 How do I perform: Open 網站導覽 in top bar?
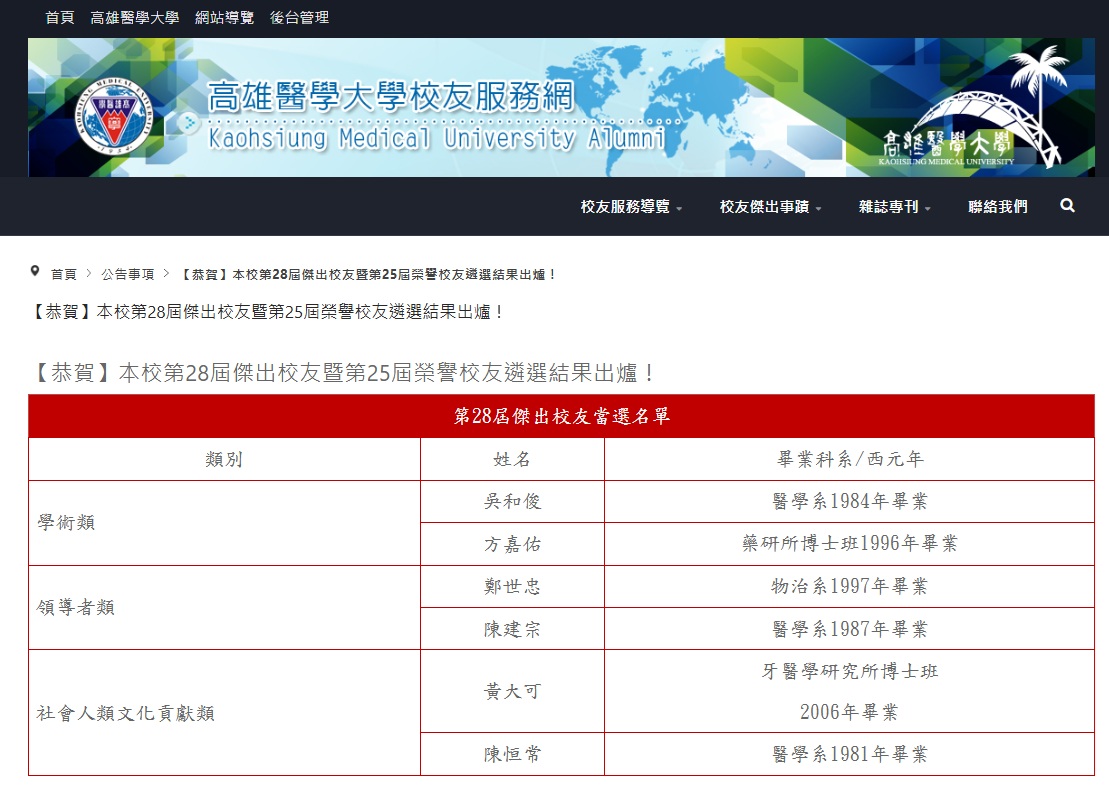click(x=224, y=17)
